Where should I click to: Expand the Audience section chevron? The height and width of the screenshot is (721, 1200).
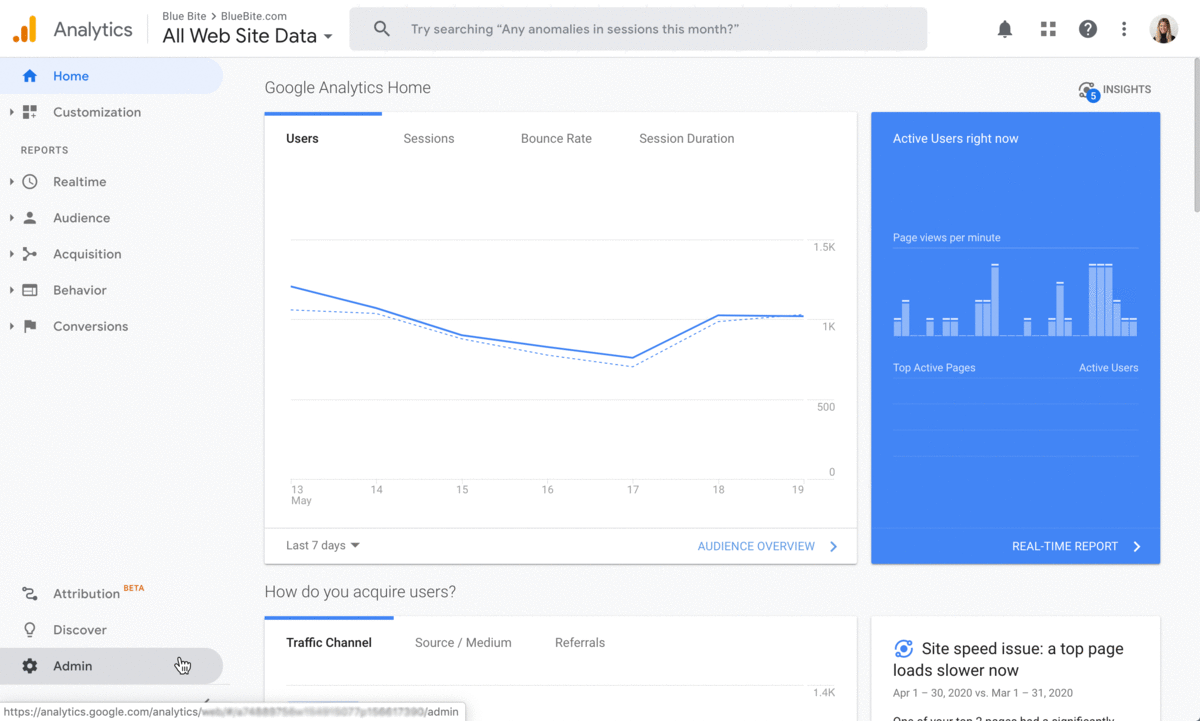[x=12, y=217]
